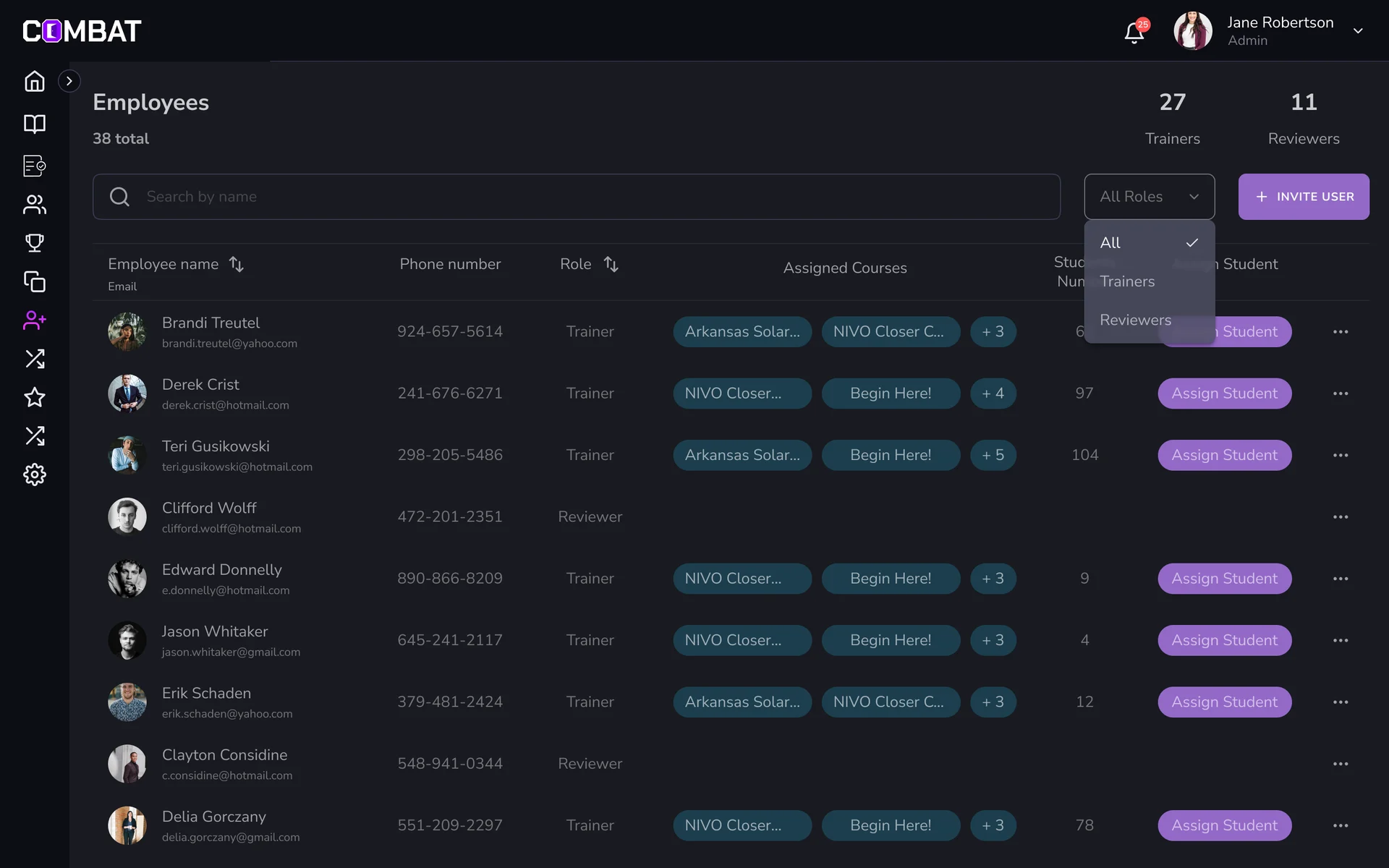Open the star favorites icon in sidebar
This screenshot has height=868, width=1389.
[35, 397]
